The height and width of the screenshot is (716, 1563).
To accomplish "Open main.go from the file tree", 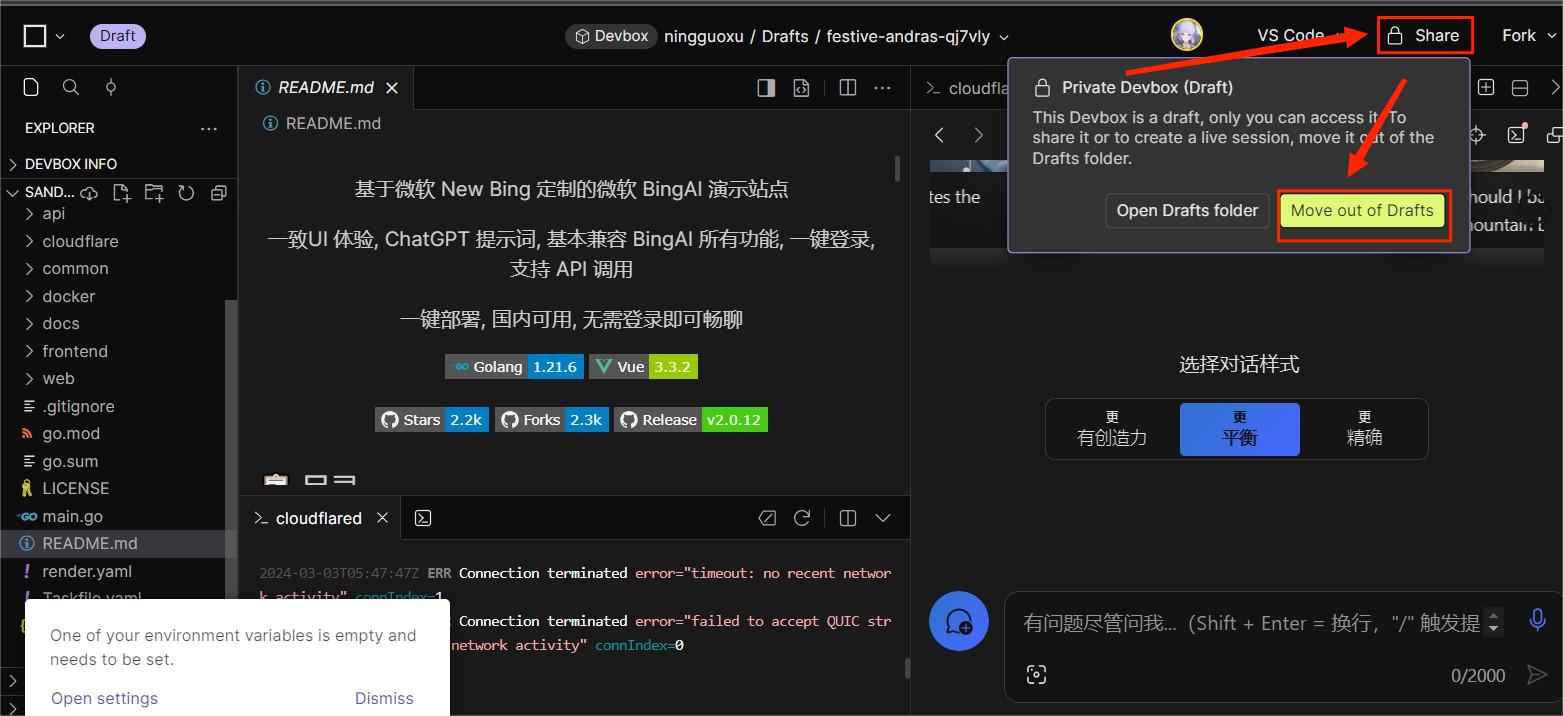I will [x=72, y=516].
